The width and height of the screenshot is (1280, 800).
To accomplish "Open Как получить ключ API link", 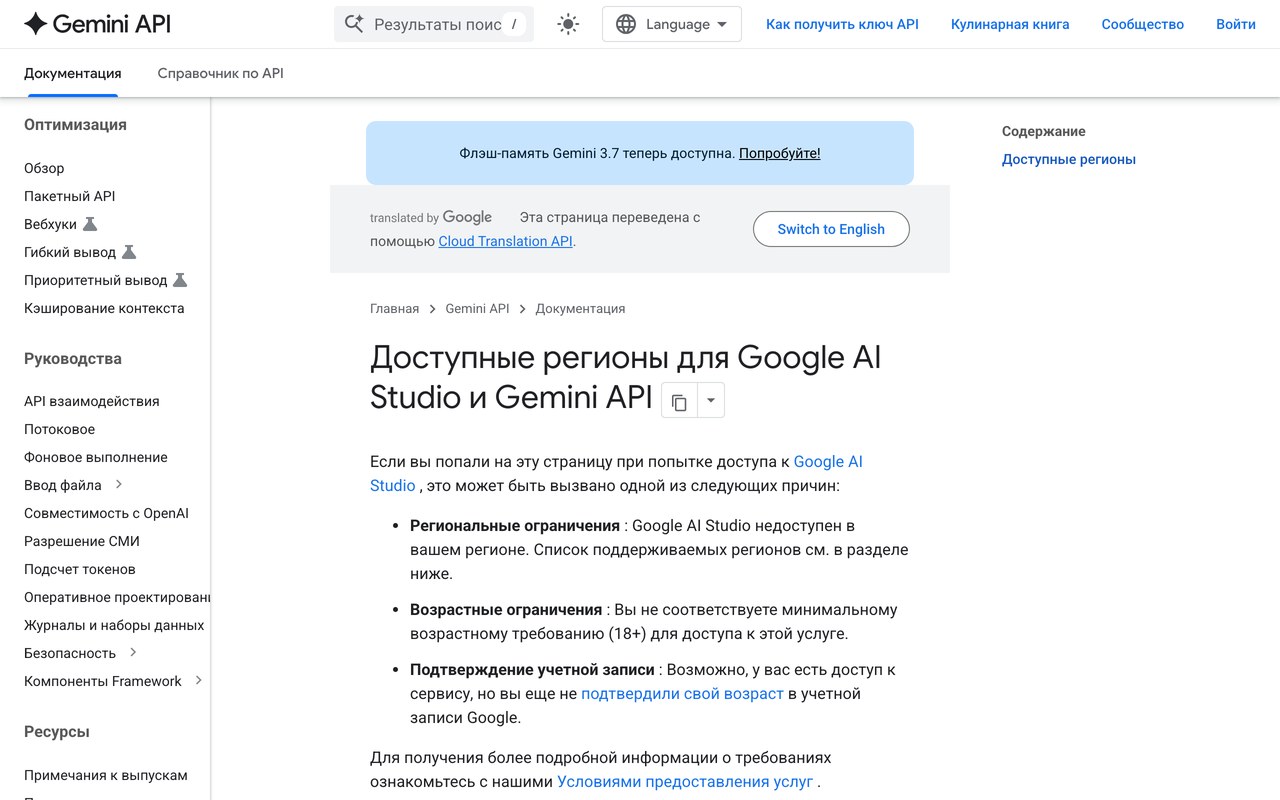I will (842, 24).
